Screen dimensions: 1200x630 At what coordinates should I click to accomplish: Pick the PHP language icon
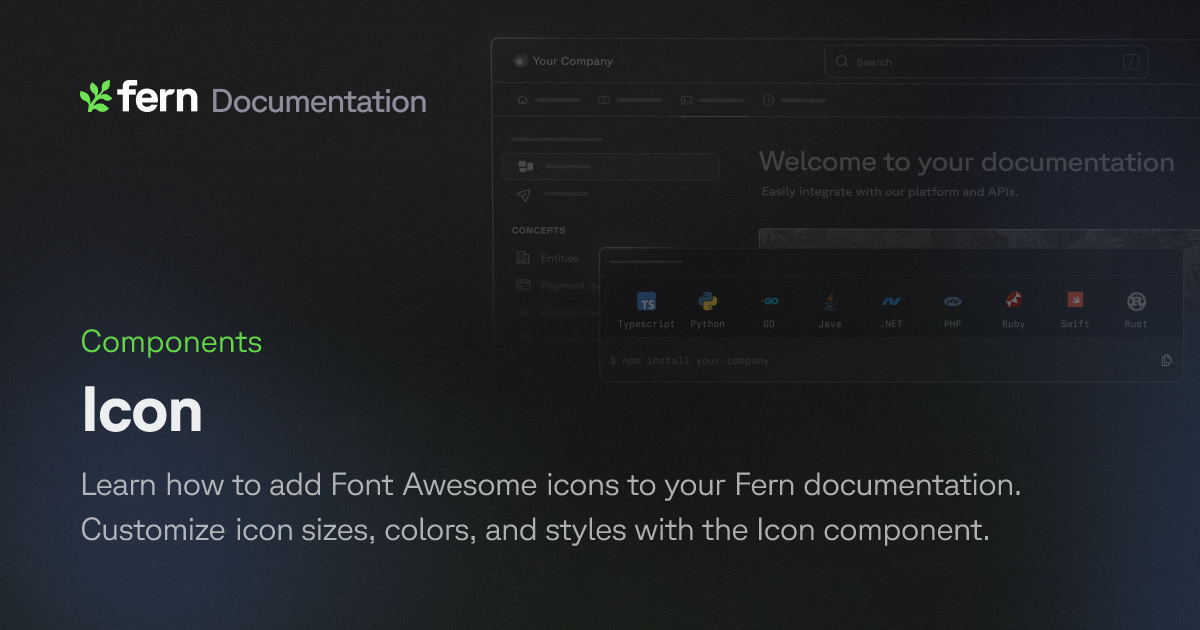pos(953,301)
